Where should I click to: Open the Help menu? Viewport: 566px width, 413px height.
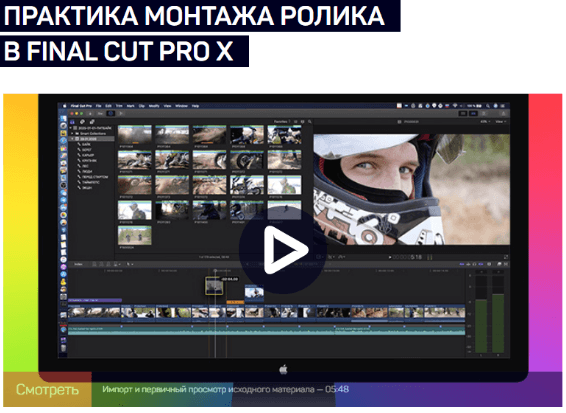point(195,106)
